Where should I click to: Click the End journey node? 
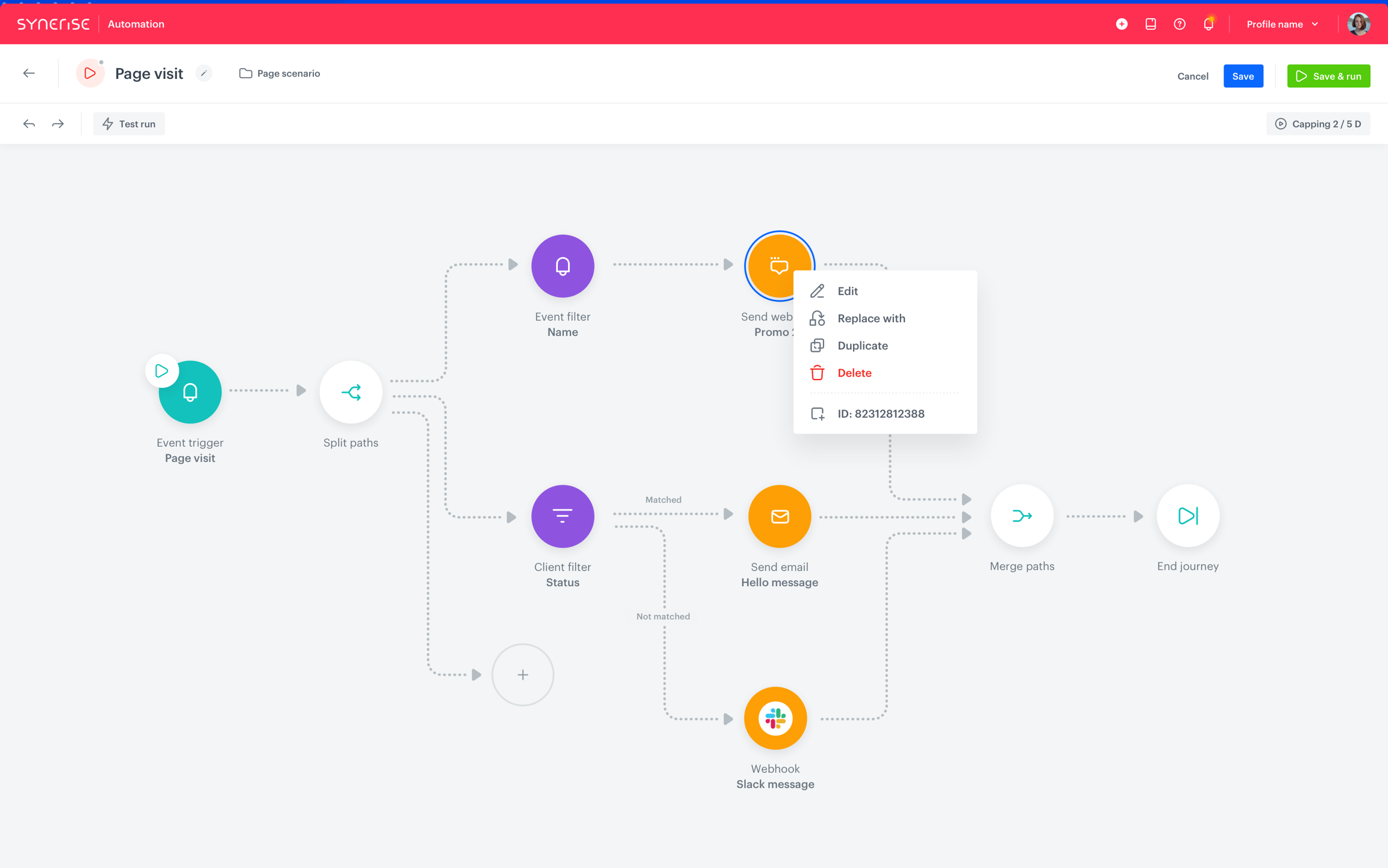1187,516
